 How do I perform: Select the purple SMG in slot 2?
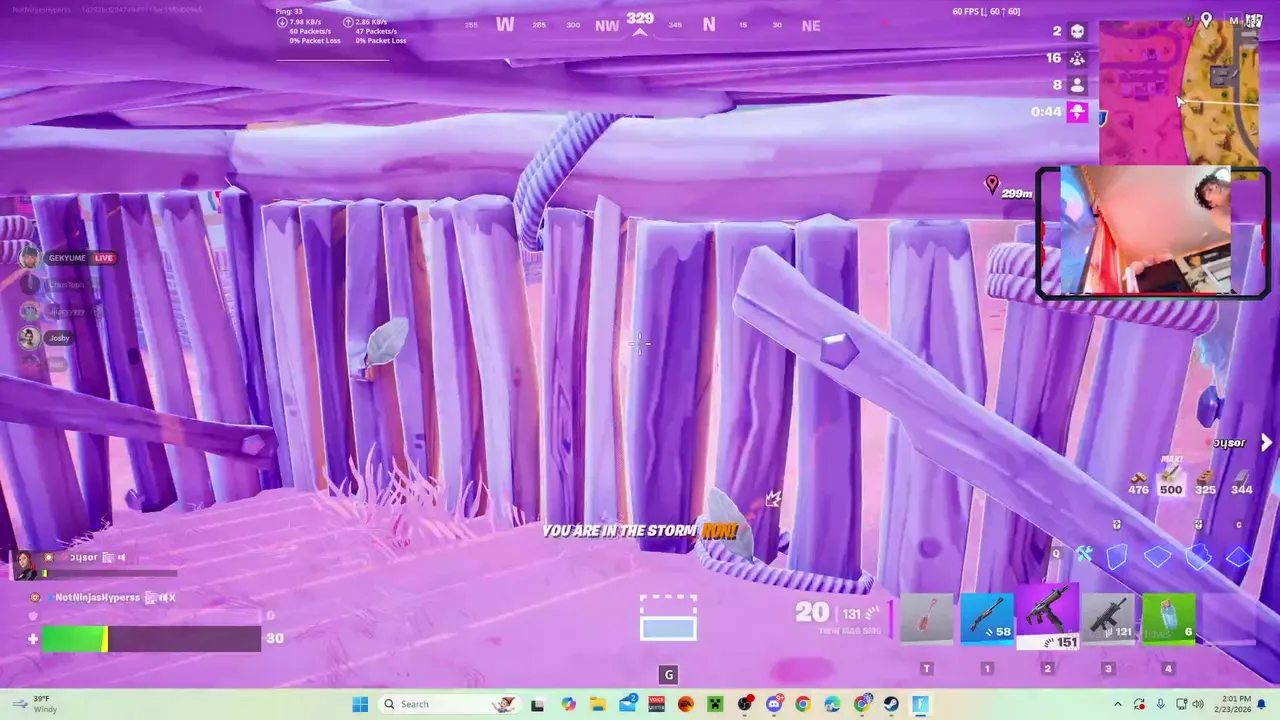pyautogui.click(x=1048, y=616)
